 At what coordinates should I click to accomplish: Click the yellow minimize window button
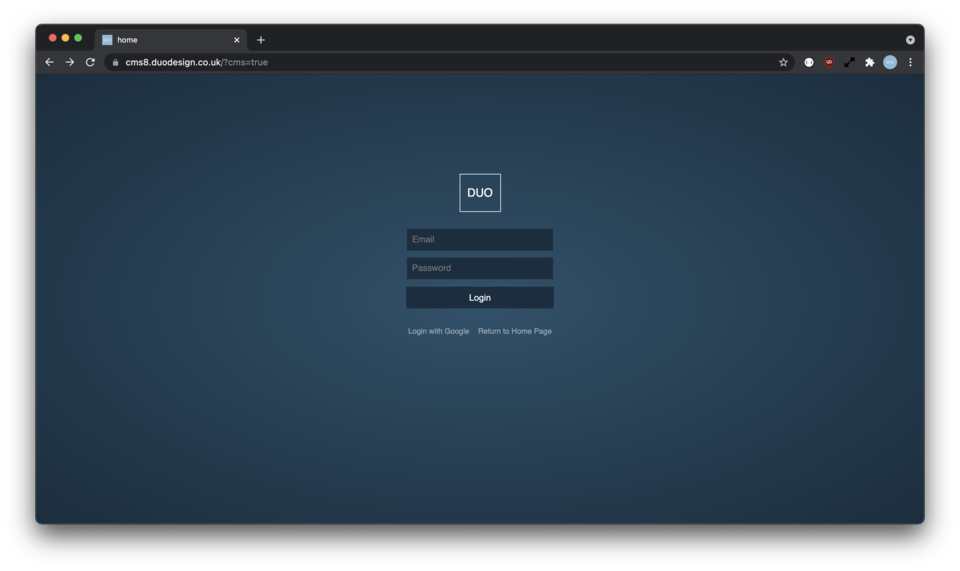point(66,38)
